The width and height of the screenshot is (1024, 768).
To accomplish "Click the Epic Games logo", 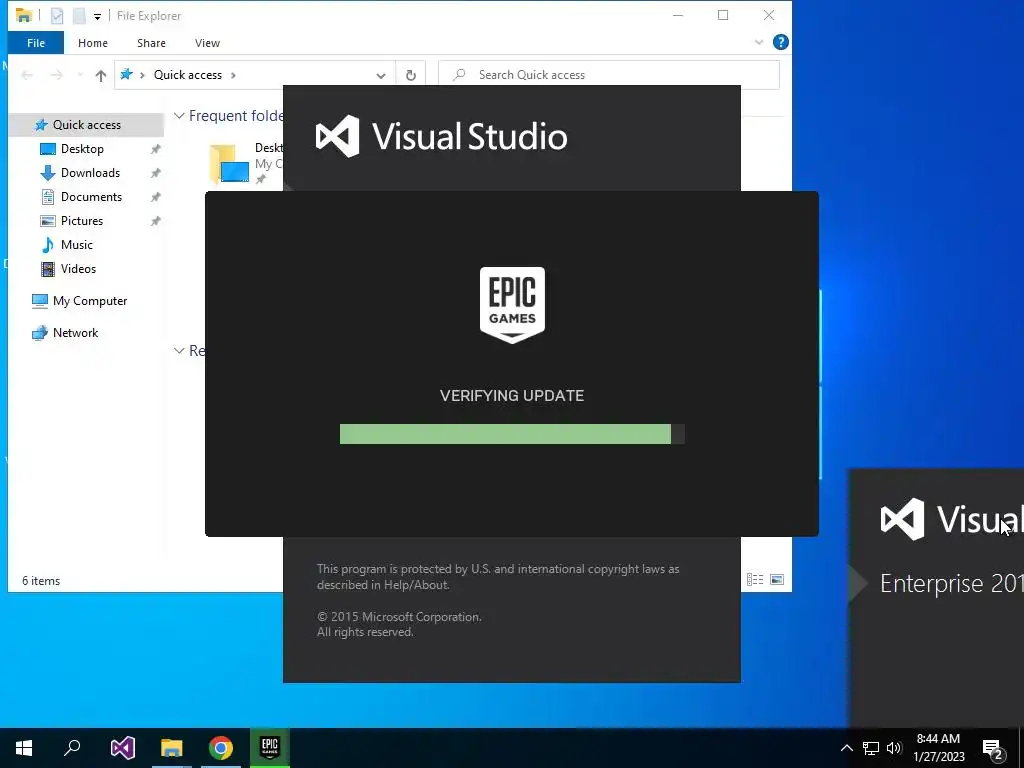I will pos(512,304).
